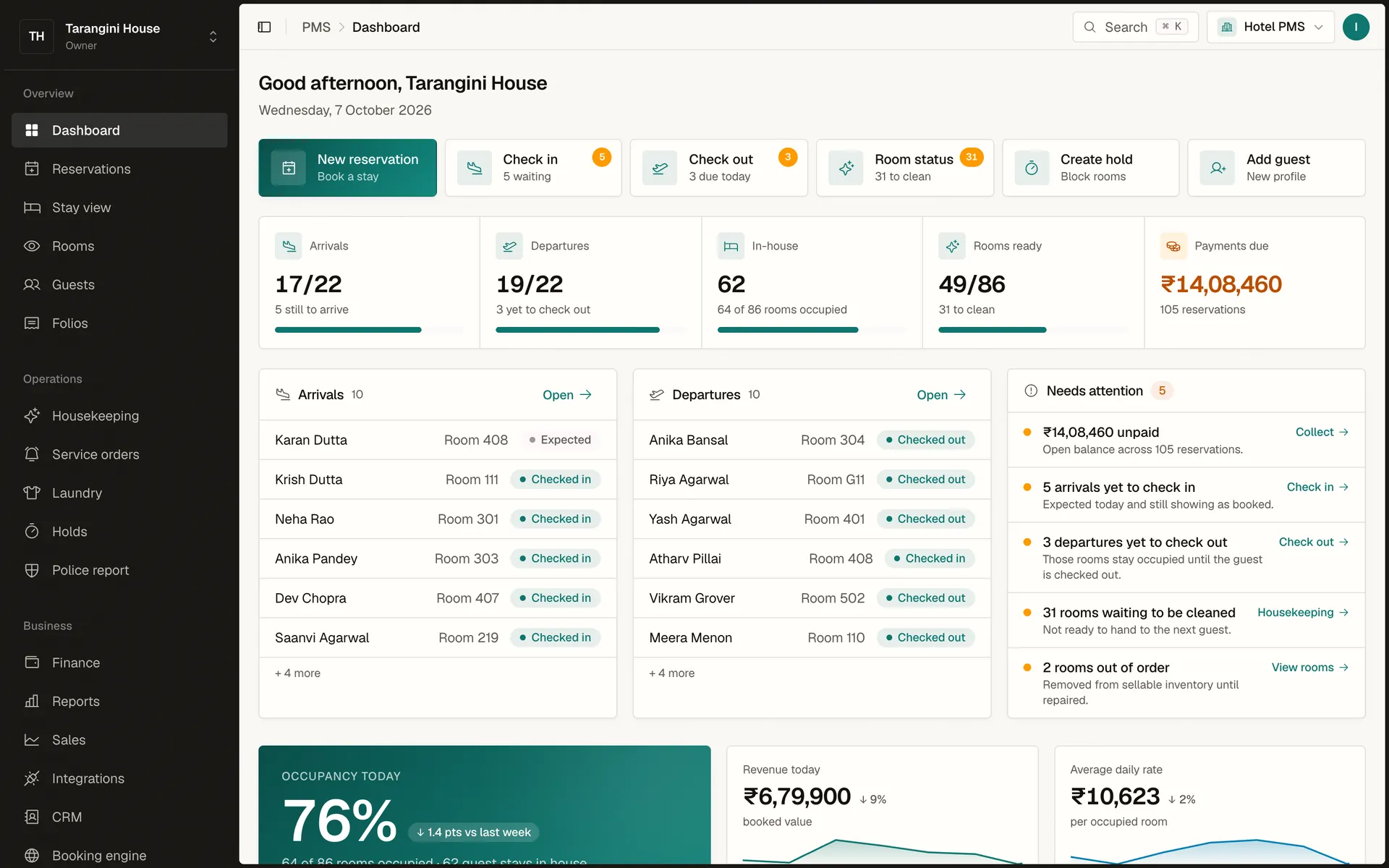Go to PMS breadcrumb
Screen dimensions: 1389x868
point(316,27)
